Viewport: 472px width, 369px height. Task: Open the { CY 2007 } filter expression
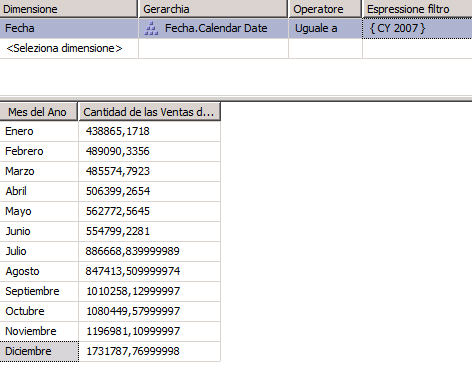click(x=417, y=28)
